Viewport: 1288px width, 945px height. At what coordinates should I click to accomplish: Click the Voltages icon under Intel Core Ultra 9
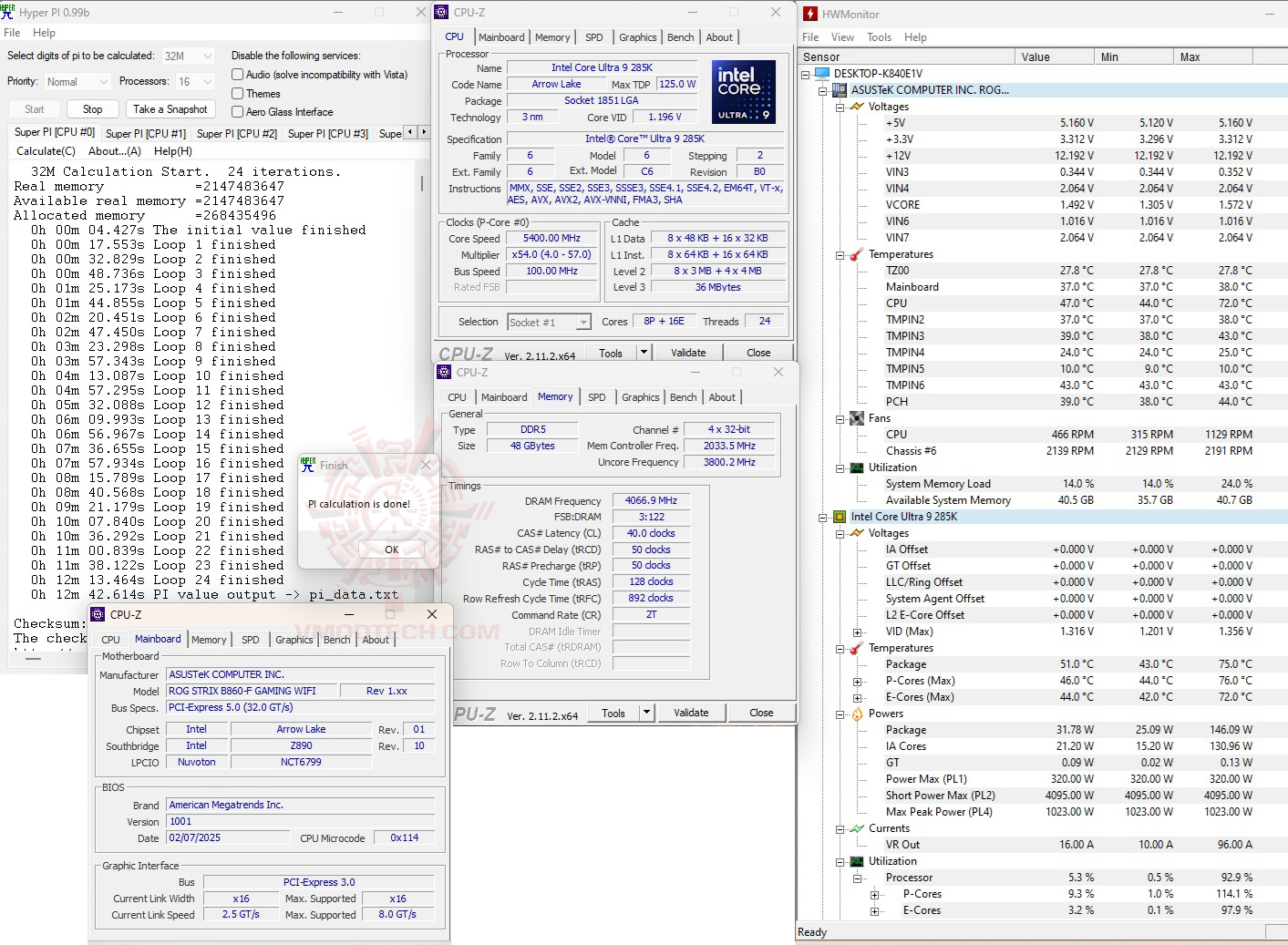click(857, 533)
